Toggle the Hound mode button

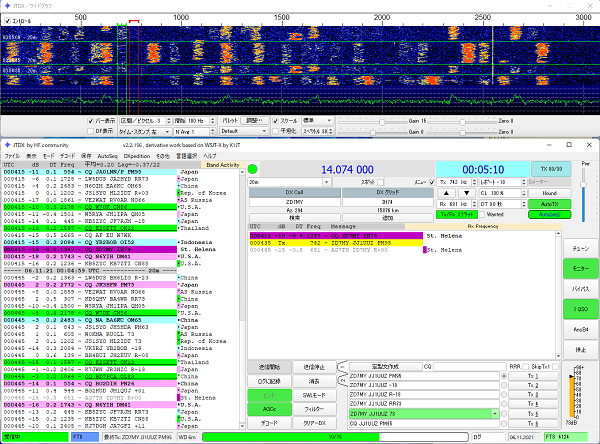[548, 193]
